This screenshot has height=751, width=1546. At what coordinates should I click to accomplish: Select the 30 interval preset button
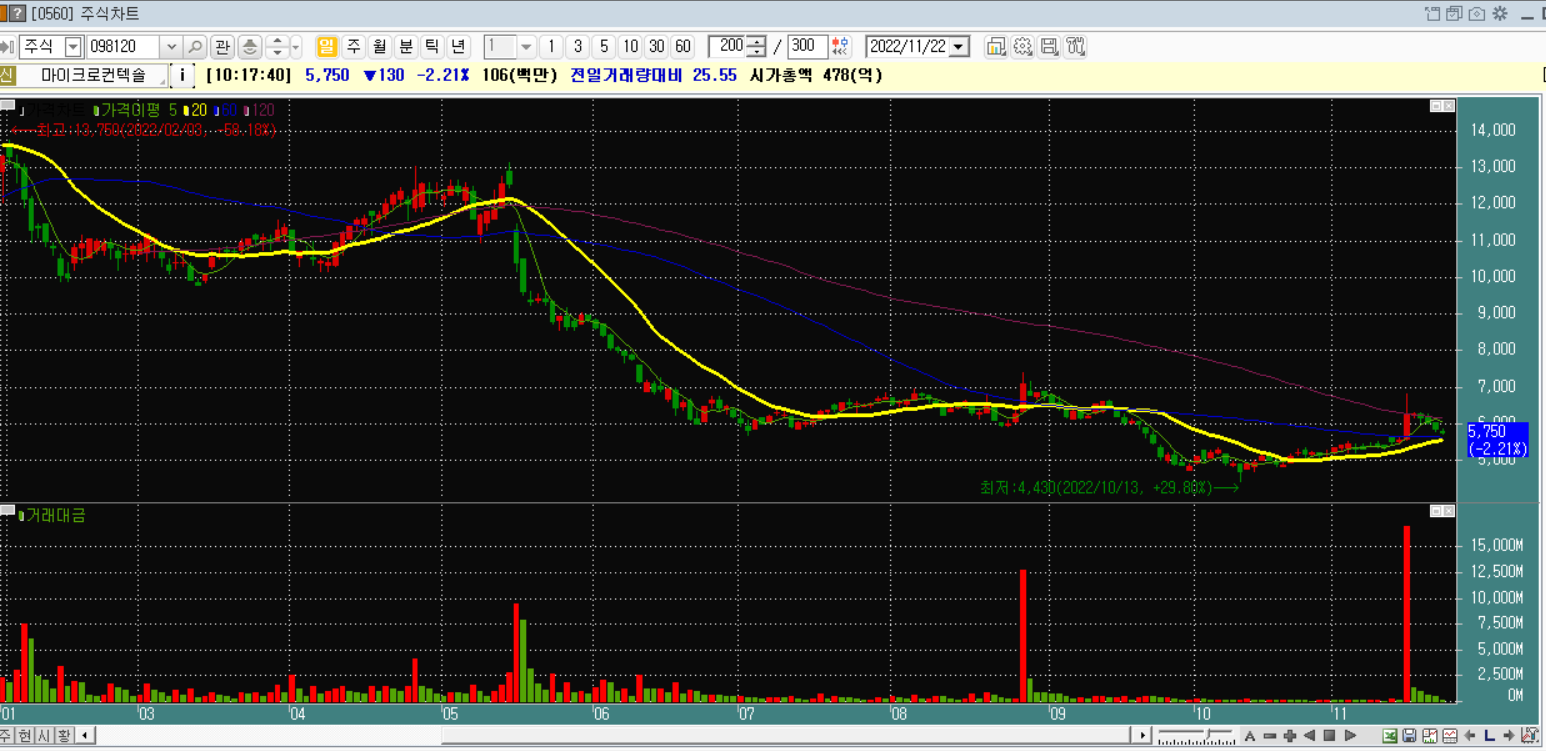pyautogui.click(x=656, y=46)
